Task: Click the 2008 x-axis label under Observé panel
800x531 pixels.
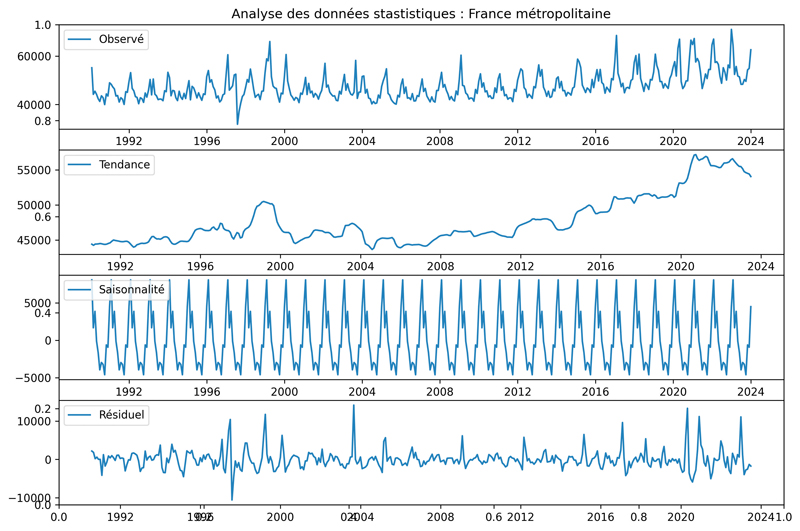Action: (x=440, y=141)
